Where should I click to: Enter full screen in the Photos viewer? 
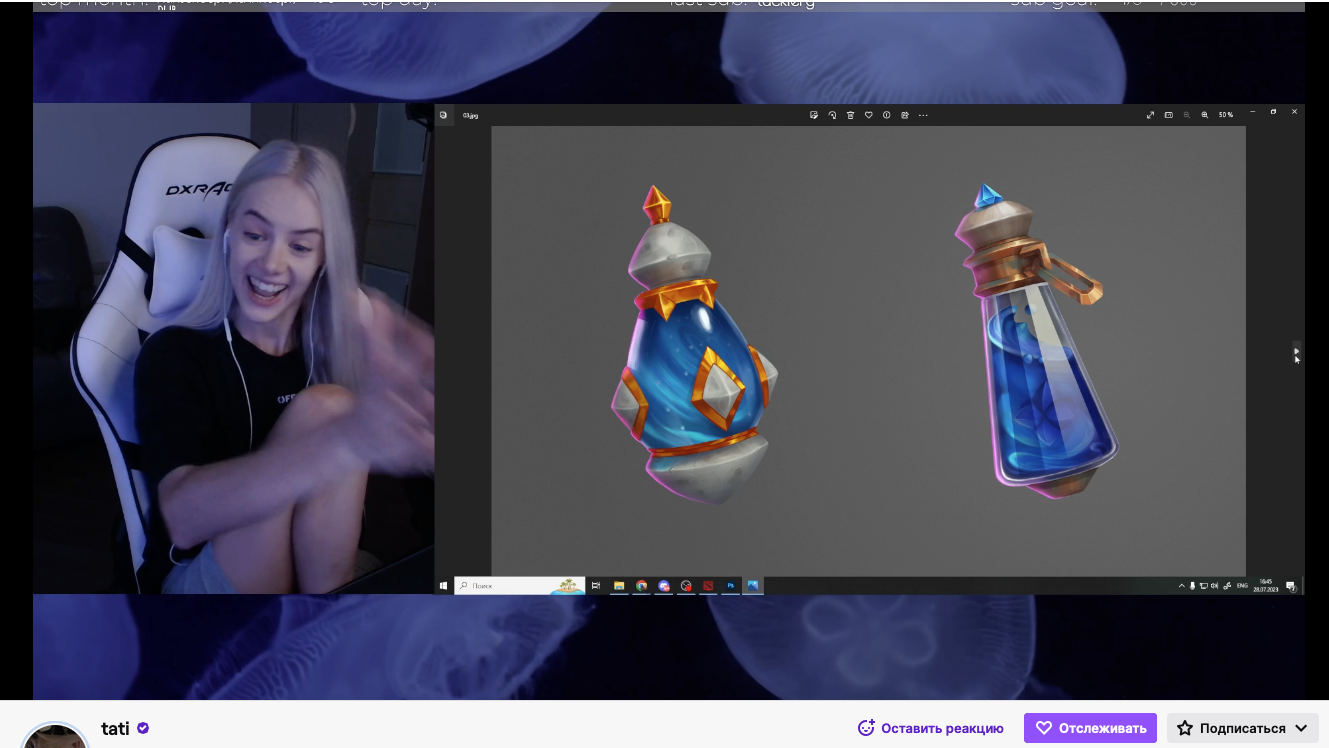point(1150,115)
